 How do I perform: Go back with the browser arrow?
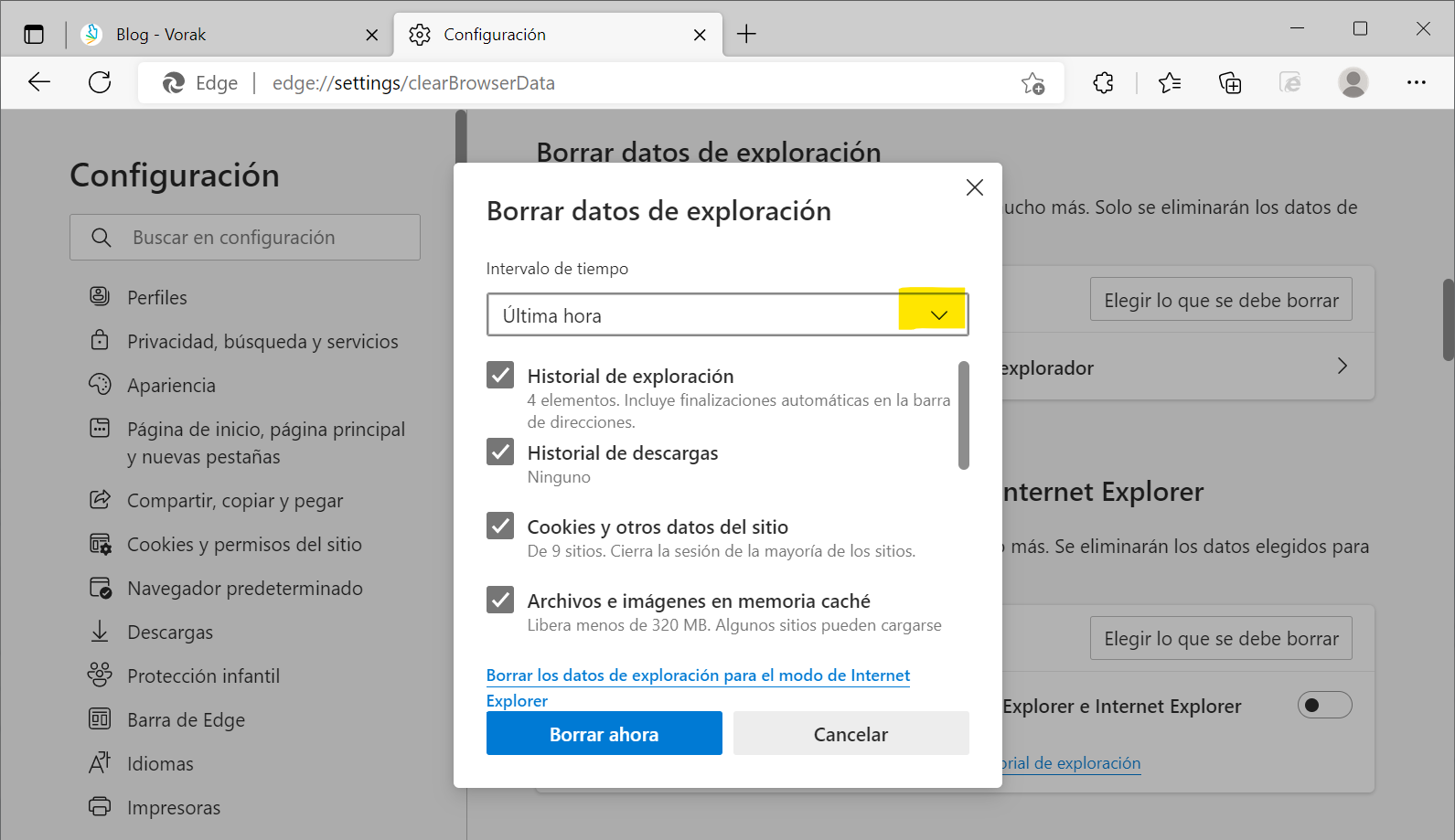click(39, 82)
